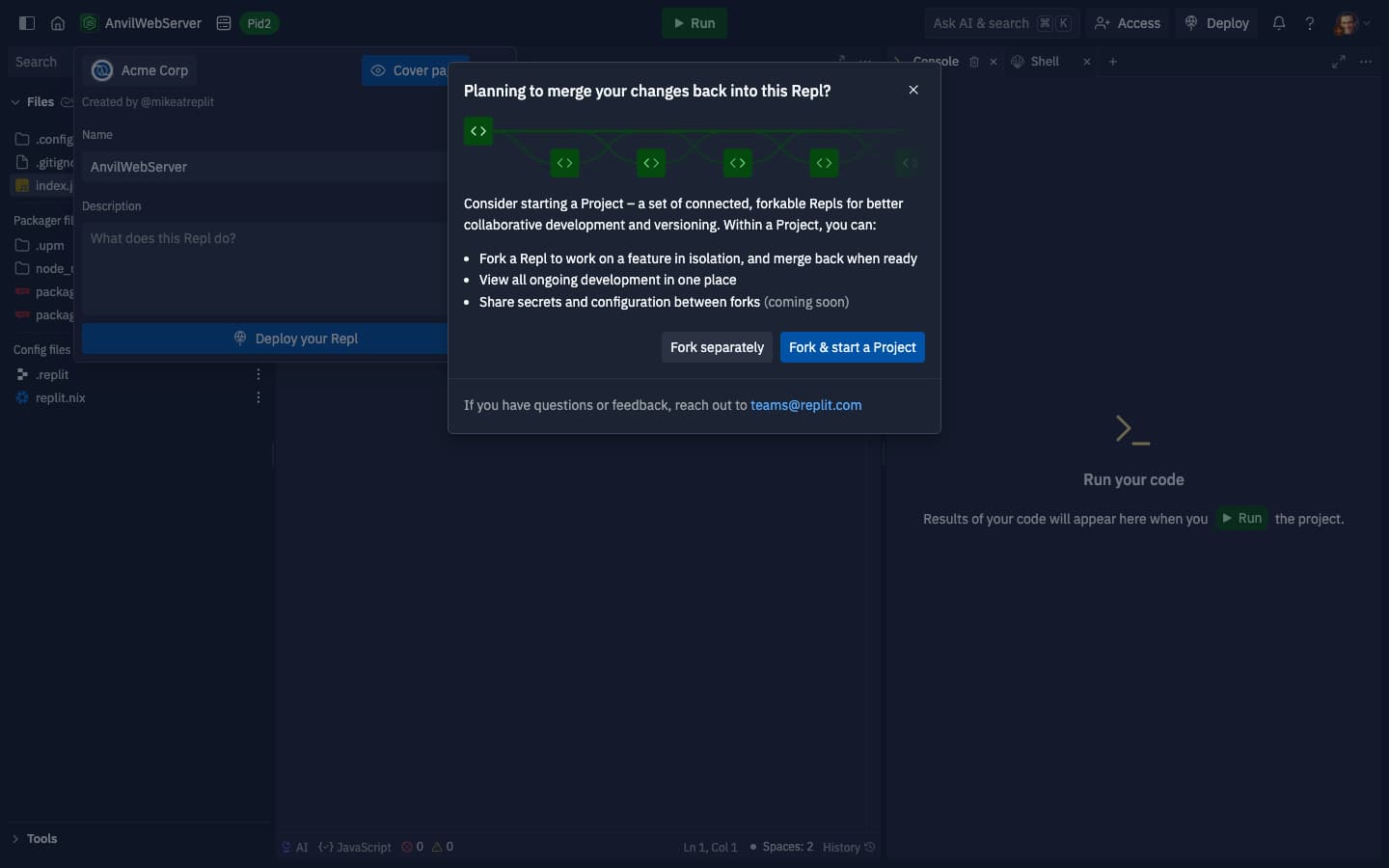
Task: Toggle the sidebar visibility icon
Action: (x=26, y=22)
